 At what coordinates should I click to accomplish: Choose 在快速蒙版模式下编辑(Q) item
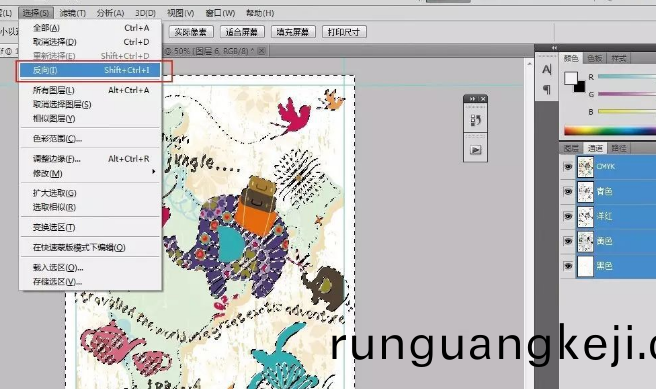[91, 247]
